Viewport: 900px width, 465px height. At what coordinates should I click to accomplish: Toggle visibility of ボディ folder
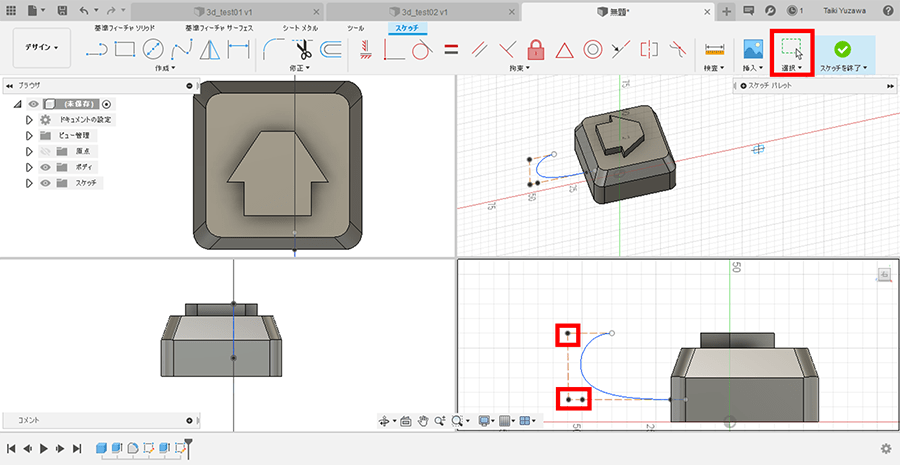pyautogui.click(x=44, y=167)
